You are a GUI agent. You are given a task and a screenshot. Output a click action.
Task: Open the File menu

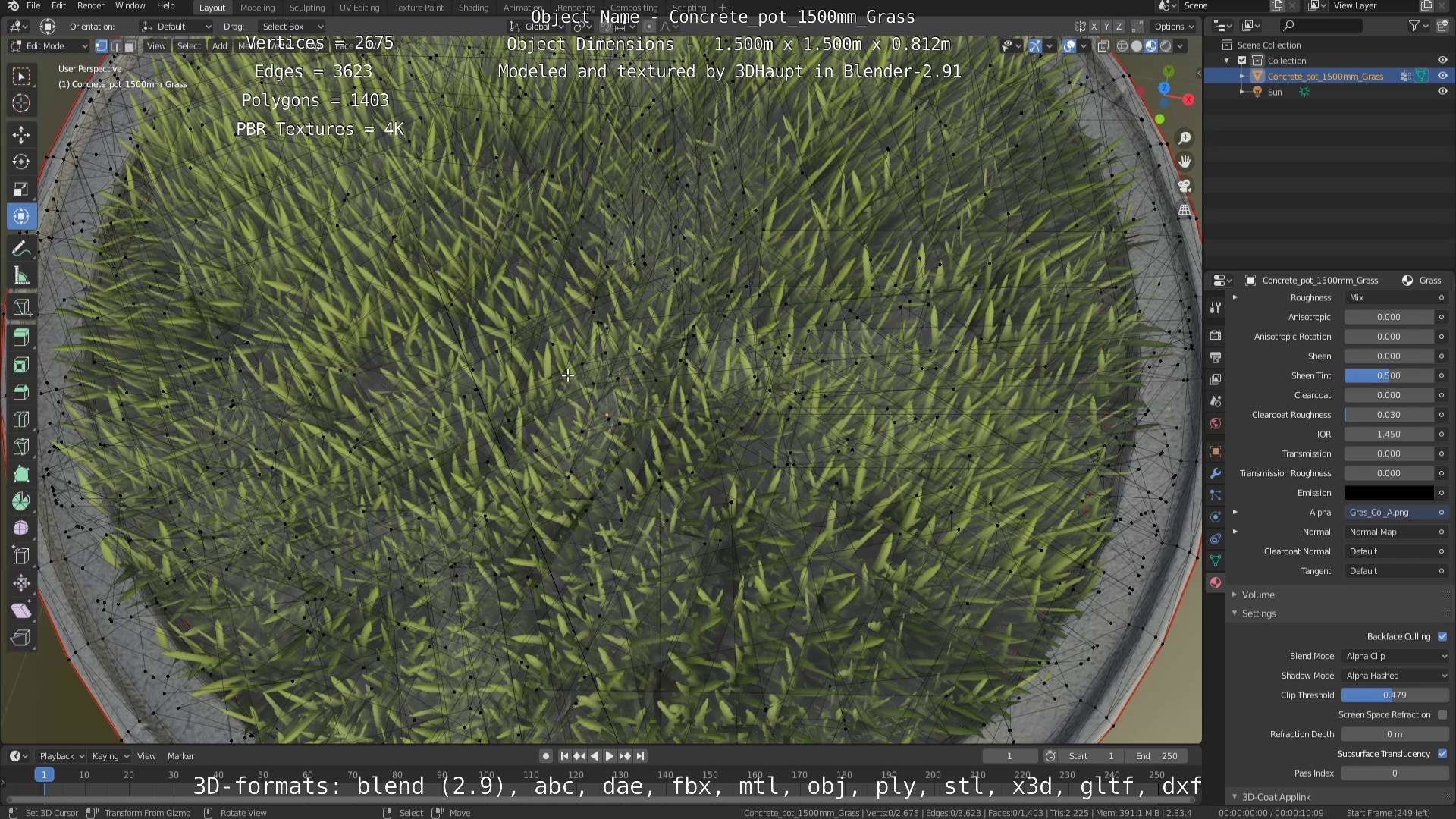[x=33, y=6]
